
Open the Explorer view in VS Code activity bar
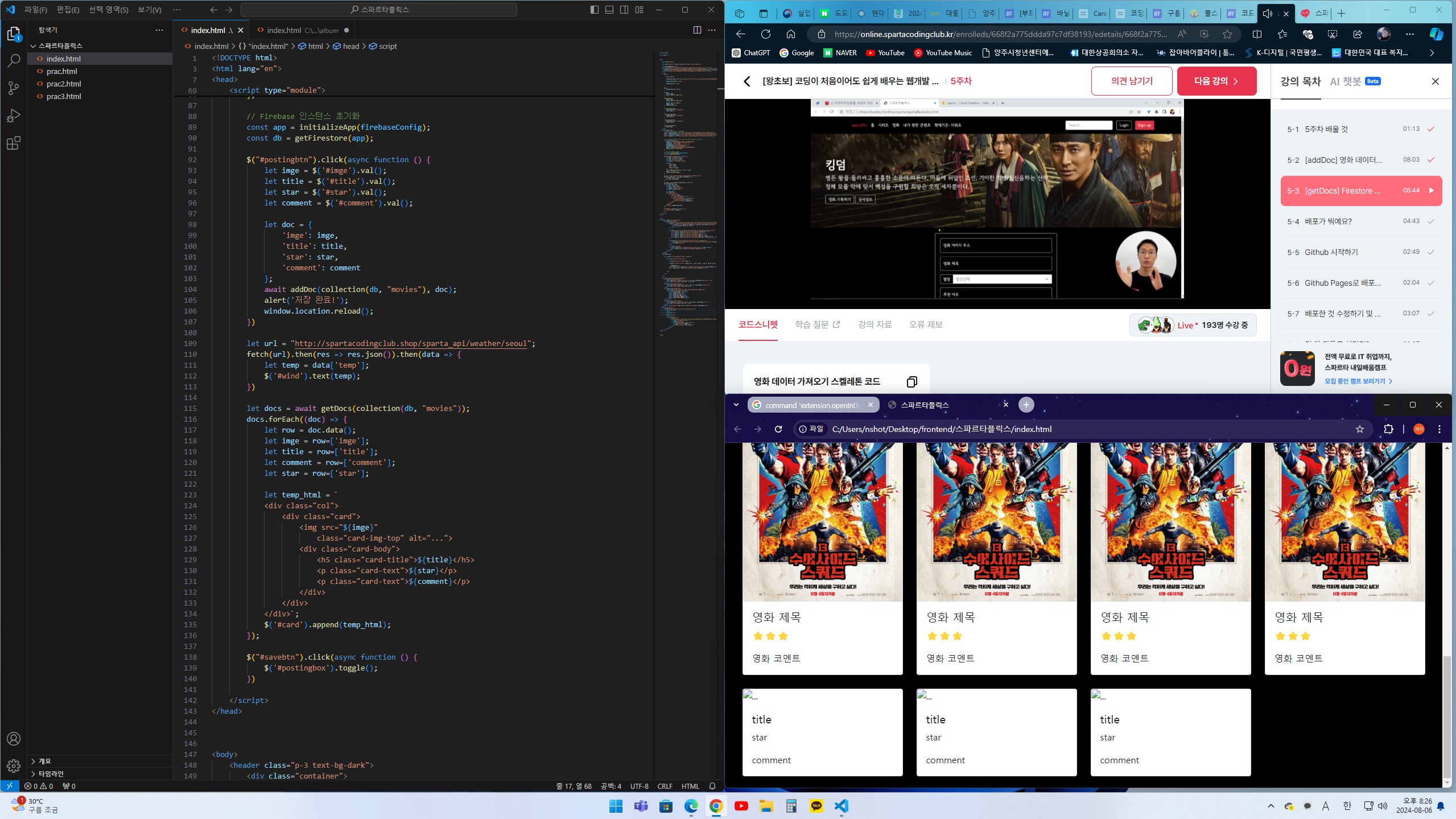coord(14,34)
